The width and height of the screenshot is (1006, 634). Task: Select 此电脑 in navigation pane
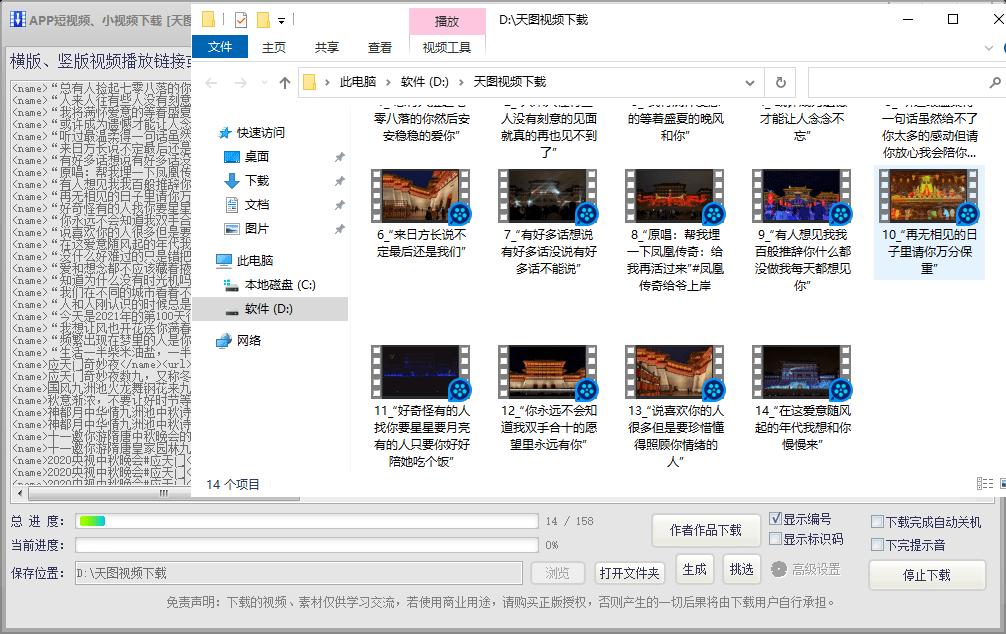255,261
